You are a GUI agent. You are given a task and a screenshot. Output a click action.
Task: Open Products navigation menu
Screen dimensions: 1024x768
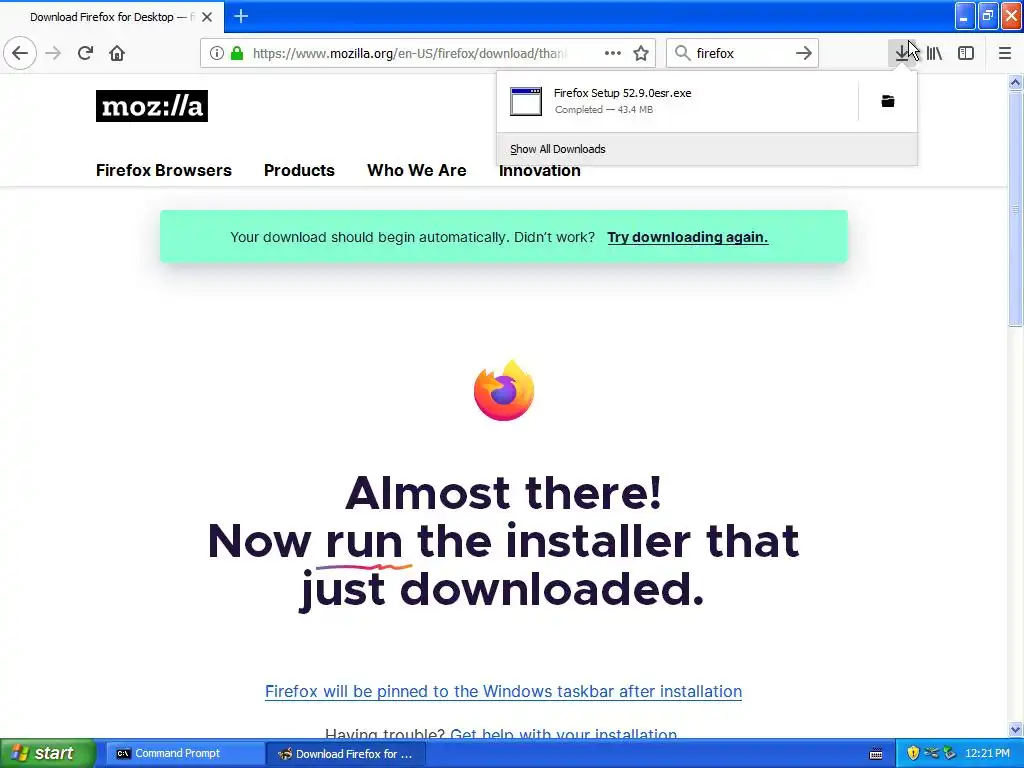[299, 170]
